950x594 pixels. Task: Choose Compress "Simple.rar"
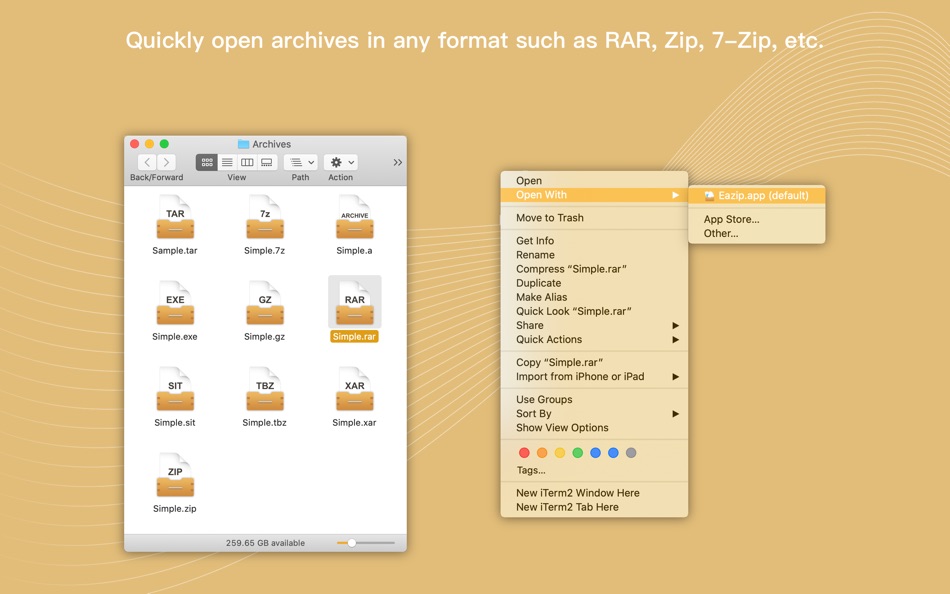coord(594,269)
